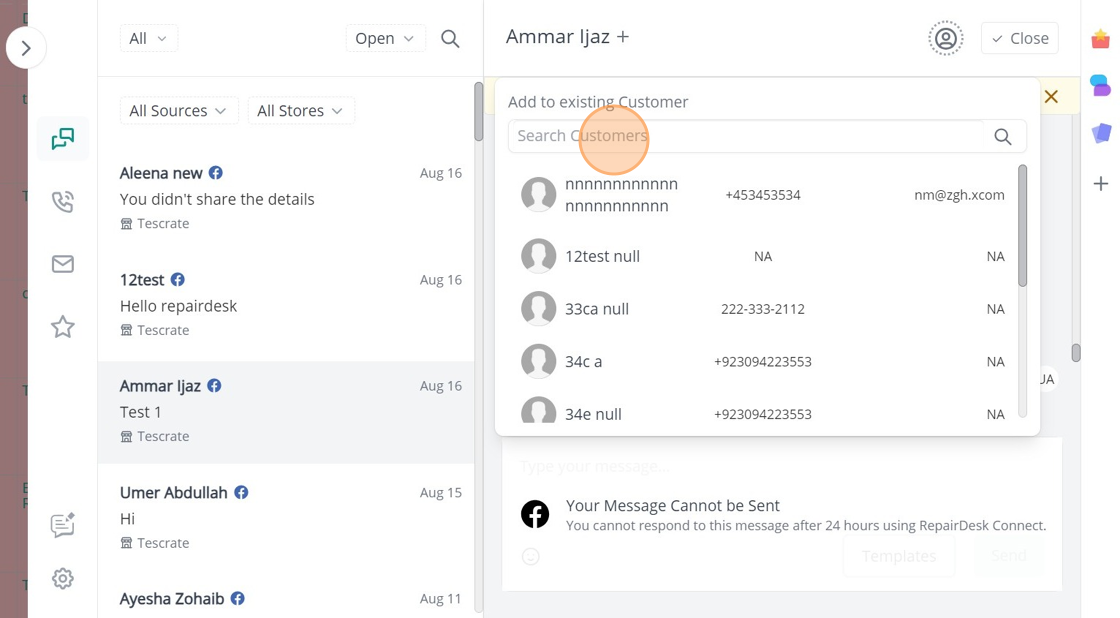This screenshot has width=1120, height=618.
Task: Expand the collapsed sidebar arrow button
Action: tap(26, 49)
